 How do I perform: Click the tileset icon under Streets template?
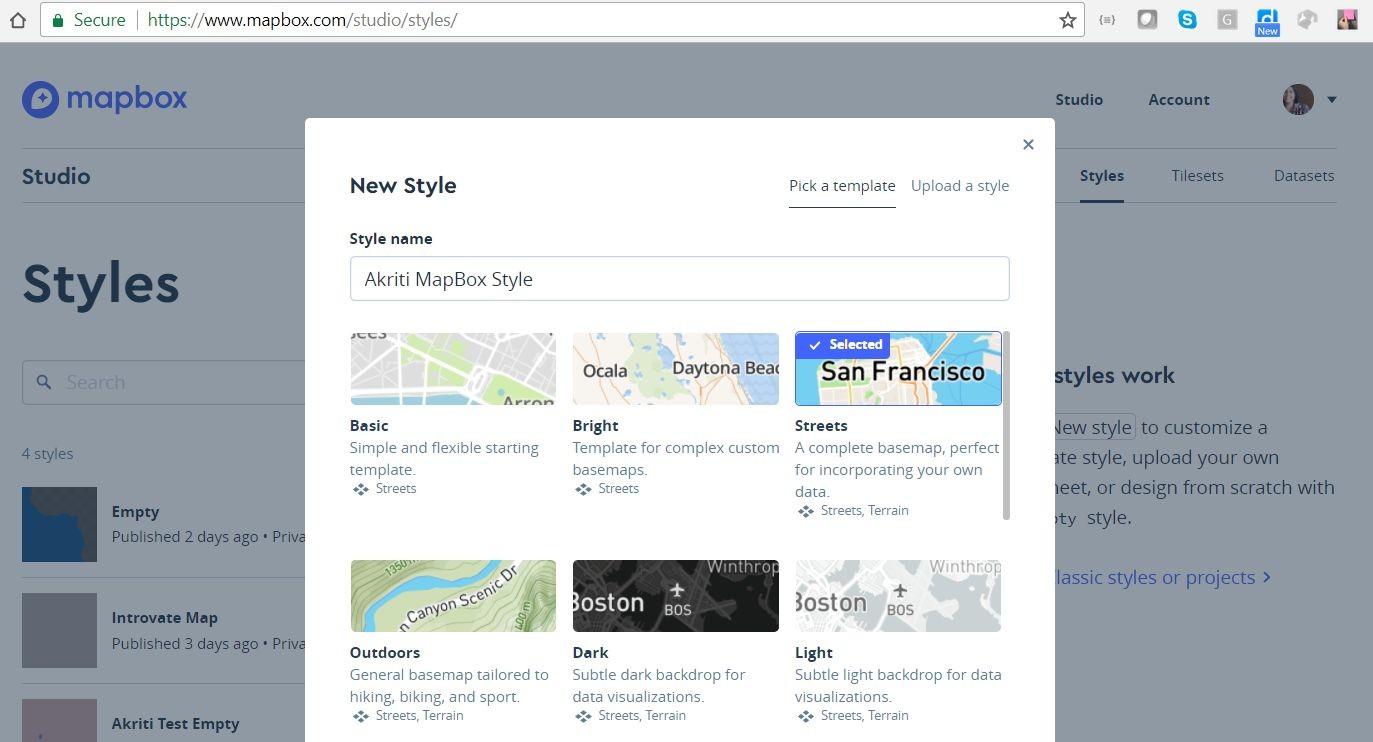click(x=806, y=511)
